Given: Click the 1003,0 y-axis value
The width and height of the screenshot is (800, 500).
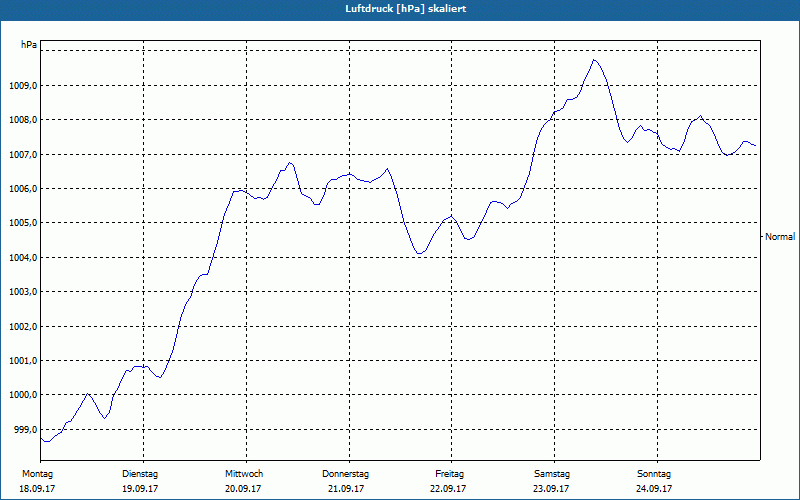Looking at the screenshot, I should tap(23, 292).
